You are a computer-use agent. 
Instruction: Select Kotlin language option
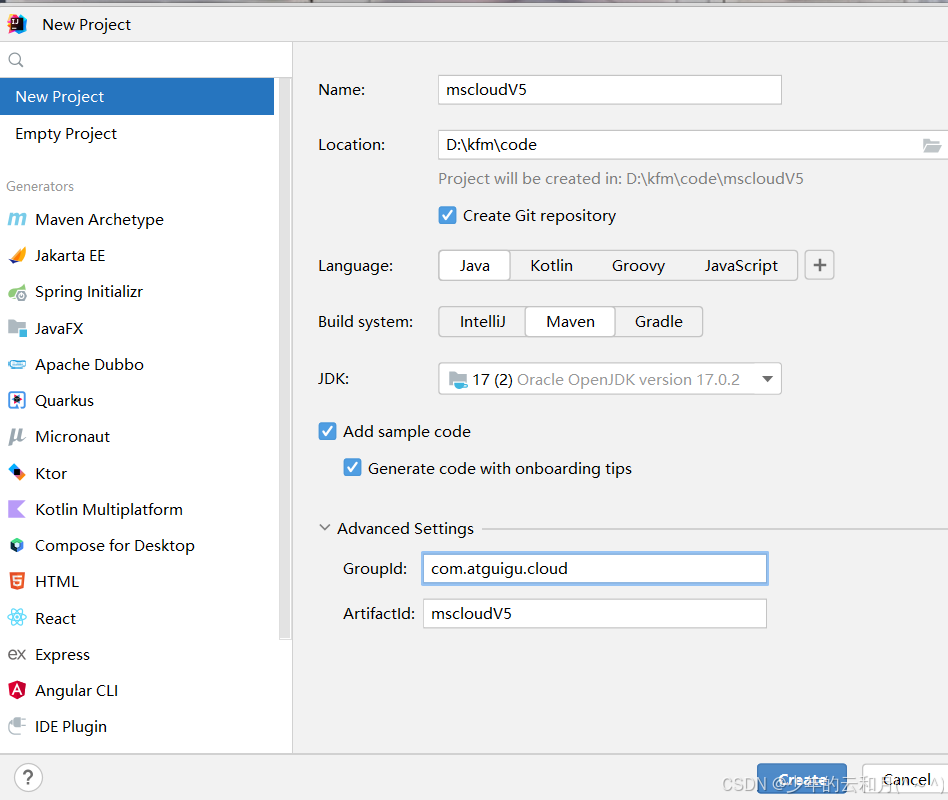[x=551, y=265]
